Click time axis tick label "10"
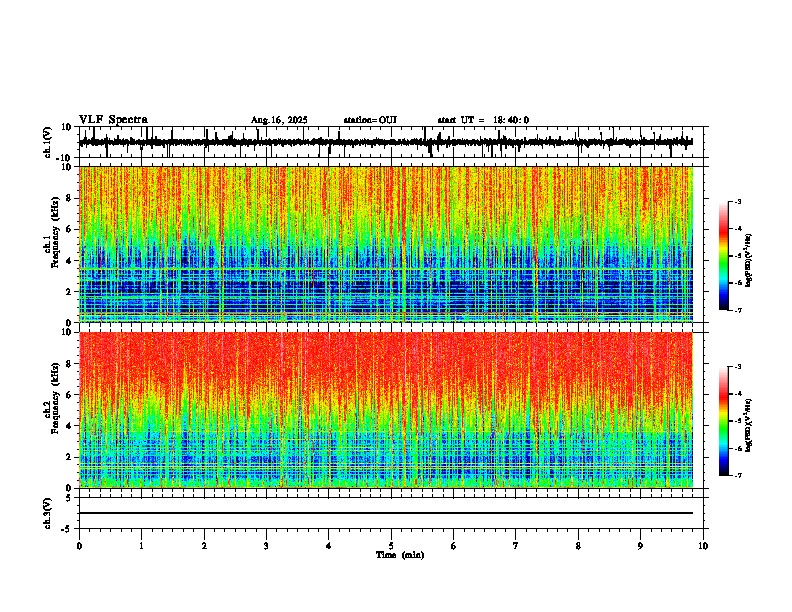Viewport: 792px width, 612px height. point(703,546)
